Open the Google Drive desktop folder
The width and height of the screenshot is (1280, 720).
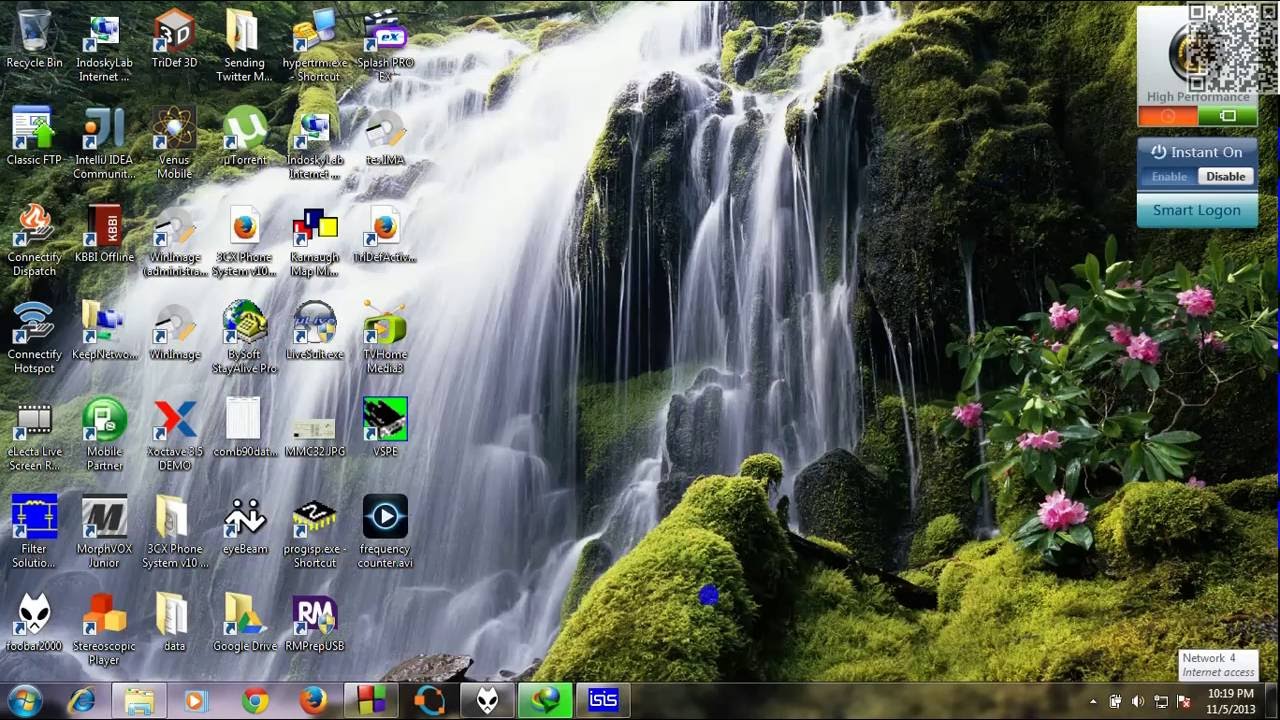click(244, 622)
